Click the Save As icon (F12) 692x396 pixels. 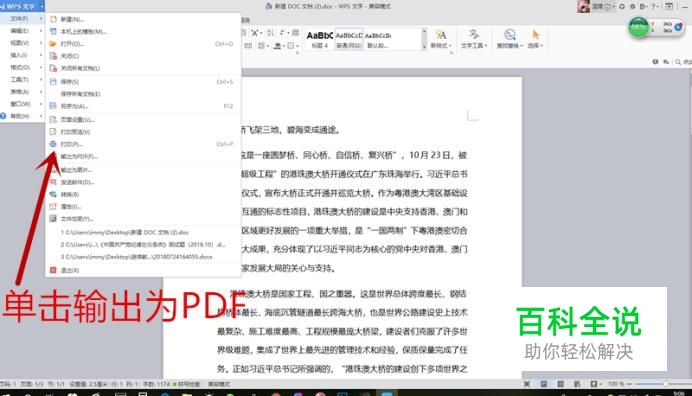pos(53,106)
